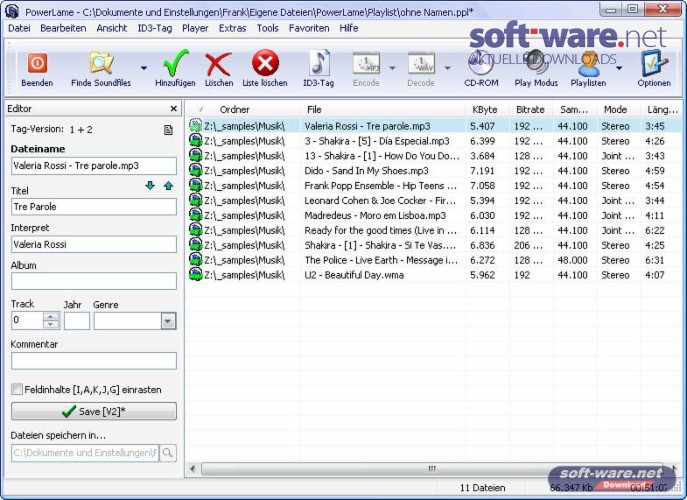The image size is (687, 500).
Task: Click the Decode toolbar icon
Action: [421, 64]
